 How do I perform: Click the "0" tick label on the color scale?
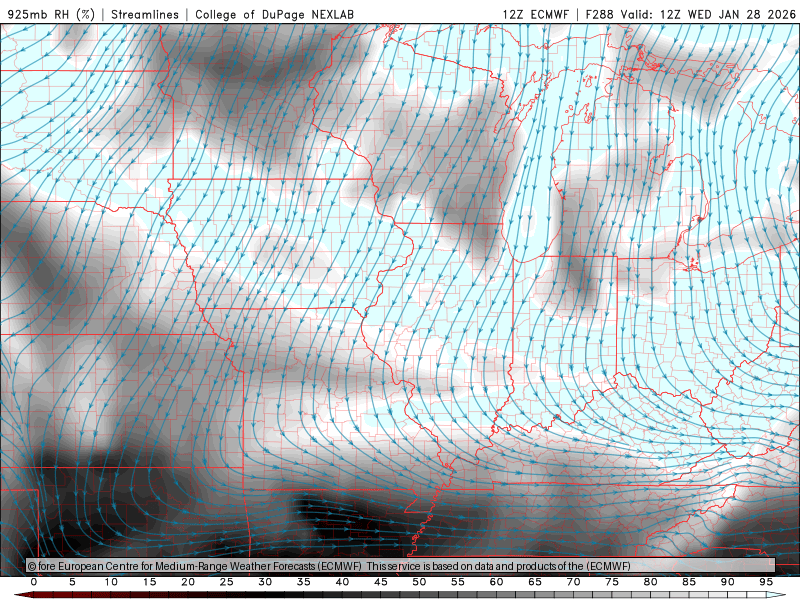[x=34, y=582]
